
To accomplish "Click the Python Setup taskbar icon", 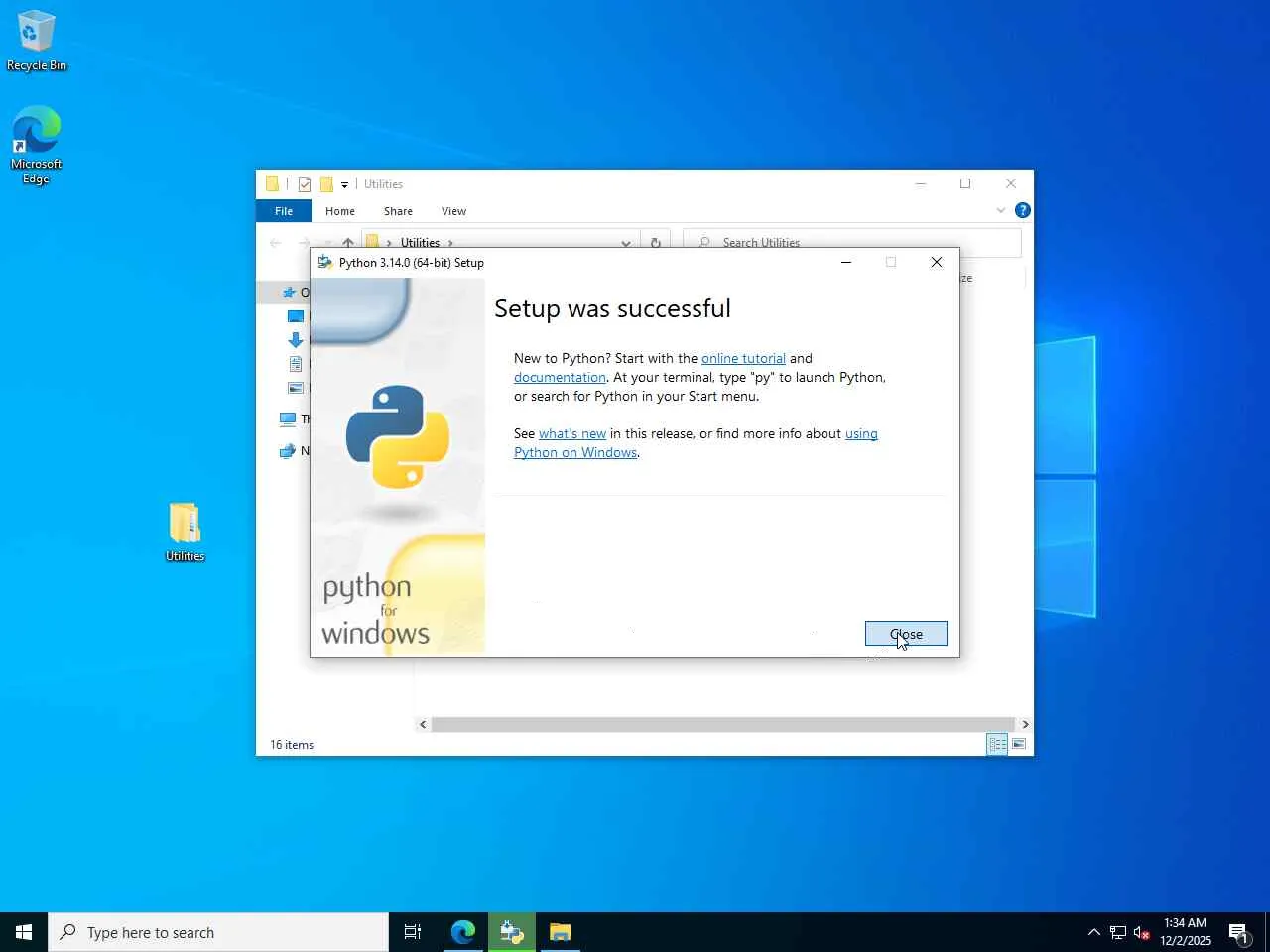I will pos(512,932).
